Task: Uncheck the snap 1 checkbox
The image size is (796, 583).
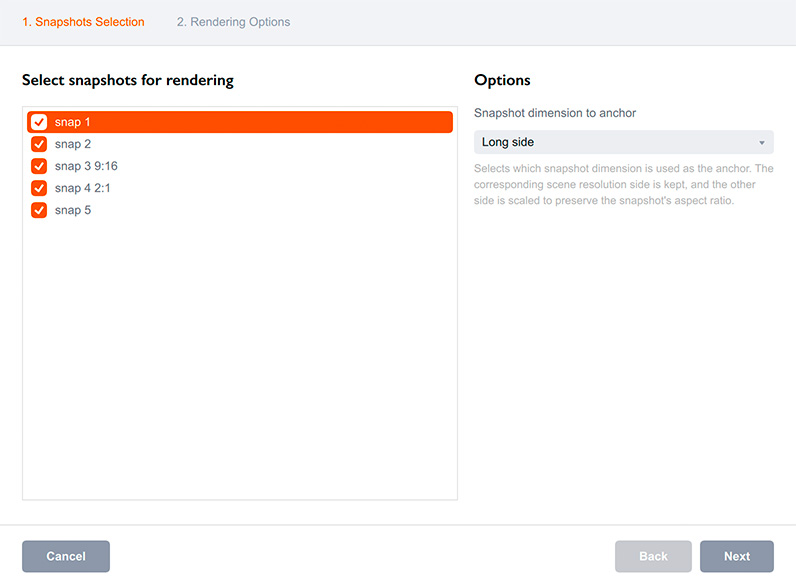Action: (x=39, y=122)
